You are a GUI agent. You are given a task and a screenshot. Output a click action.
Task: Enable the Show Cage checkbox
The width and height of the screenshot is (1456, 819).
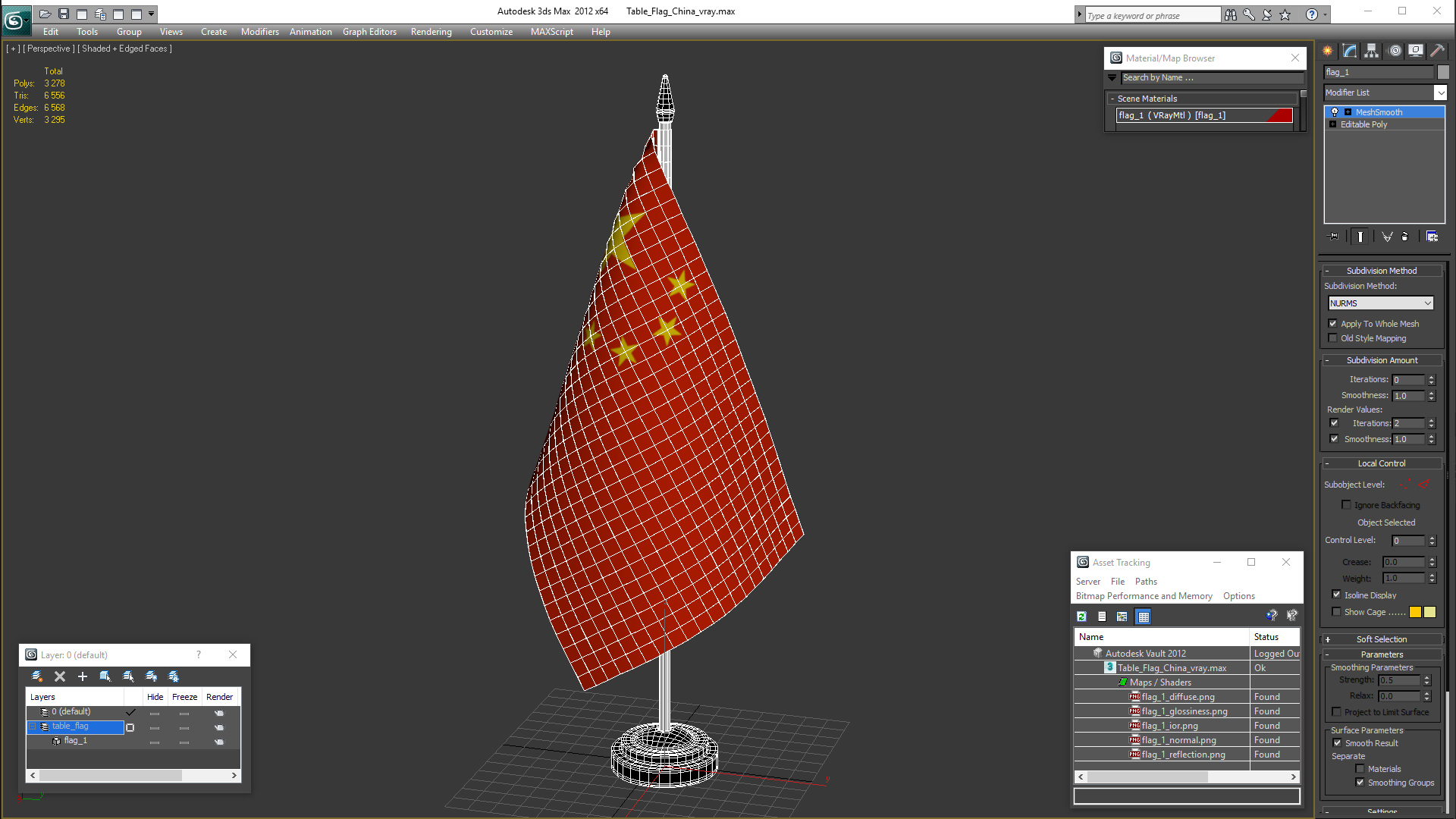1336,612
